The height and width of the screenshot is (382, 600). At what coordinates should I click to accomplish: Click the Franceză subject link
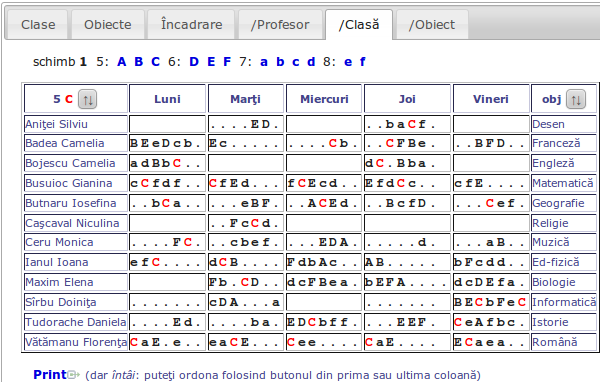[x=556, y=143]
